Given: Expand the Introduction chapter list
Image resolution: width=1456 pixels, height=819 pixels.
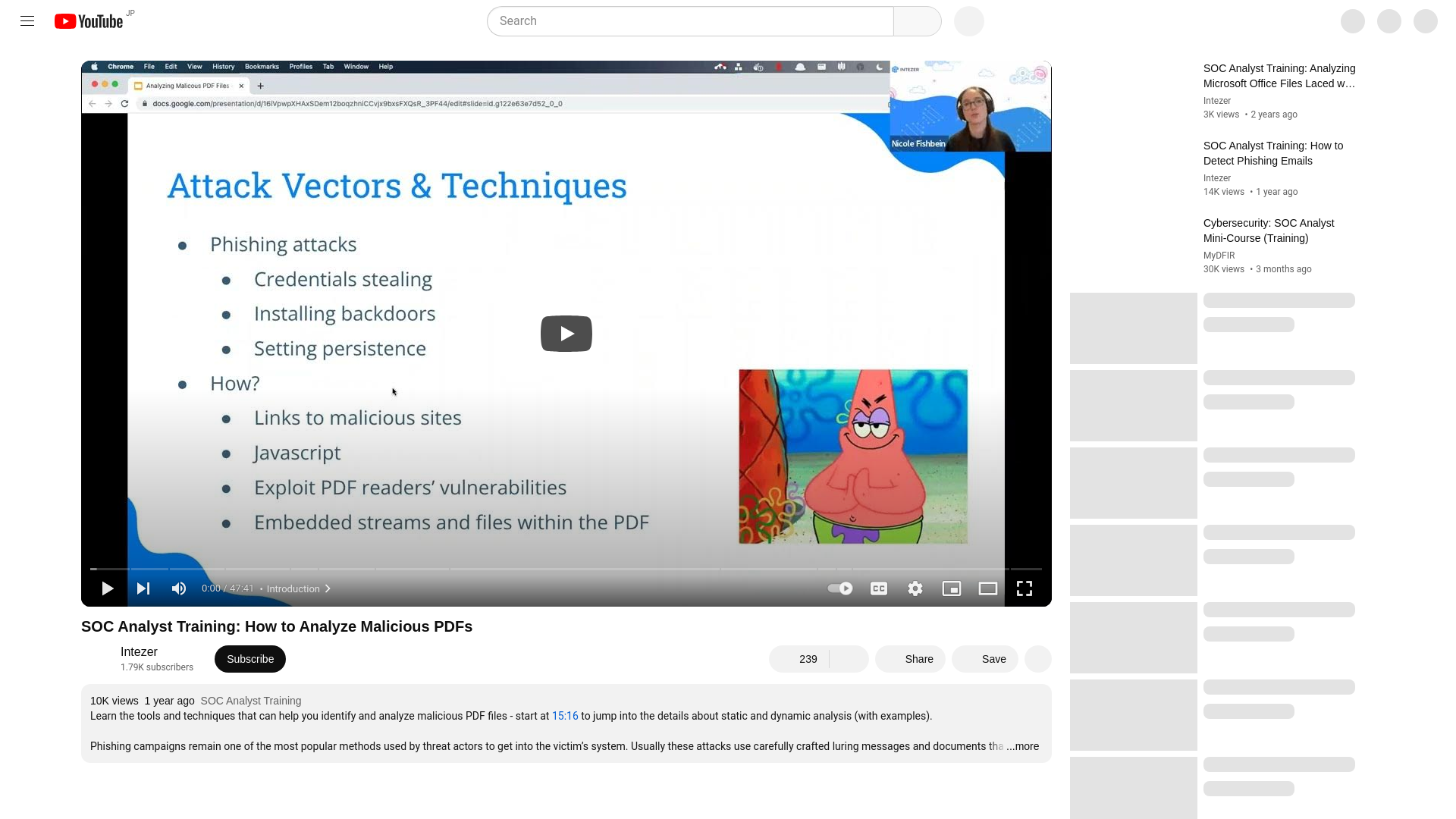Looking at the screenshot, I should 298,588.
